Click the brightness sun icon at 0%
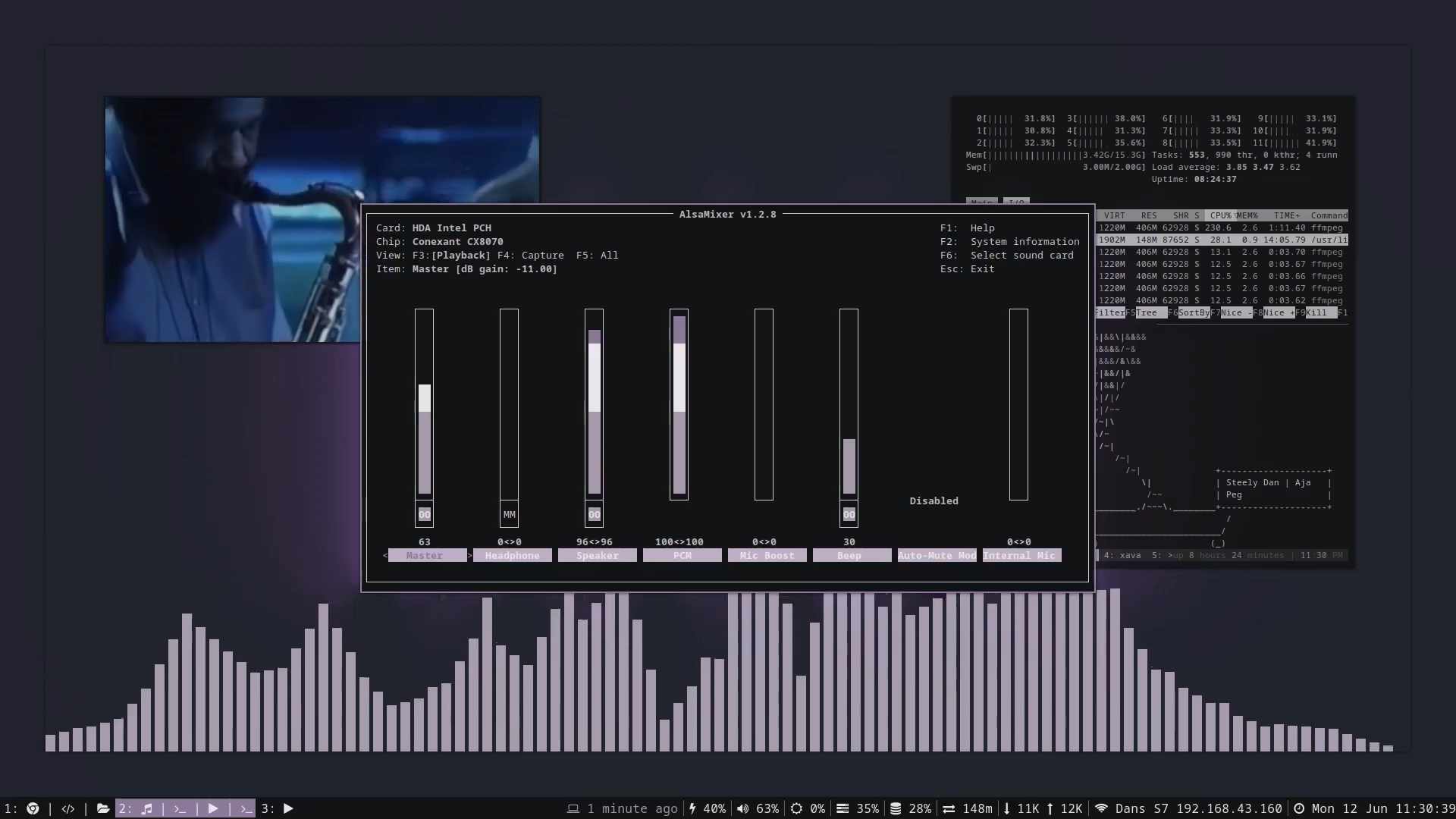This screenshot has width=1456, height=819. click(796, 808)
